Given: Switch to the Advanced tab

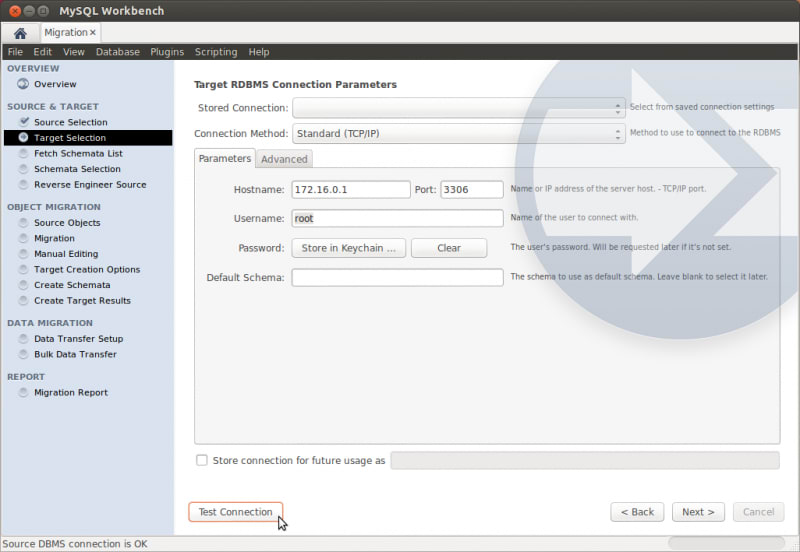Looking at the screenshot, I should (x=284, y=159).
